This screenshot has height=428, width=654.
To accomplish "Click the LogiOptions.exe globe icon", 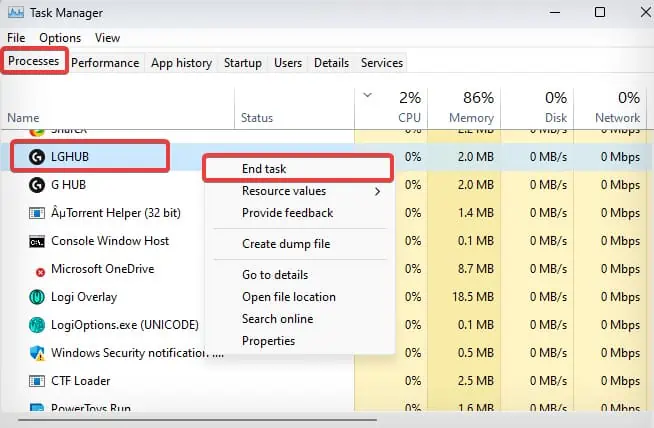I will (37, 325).
